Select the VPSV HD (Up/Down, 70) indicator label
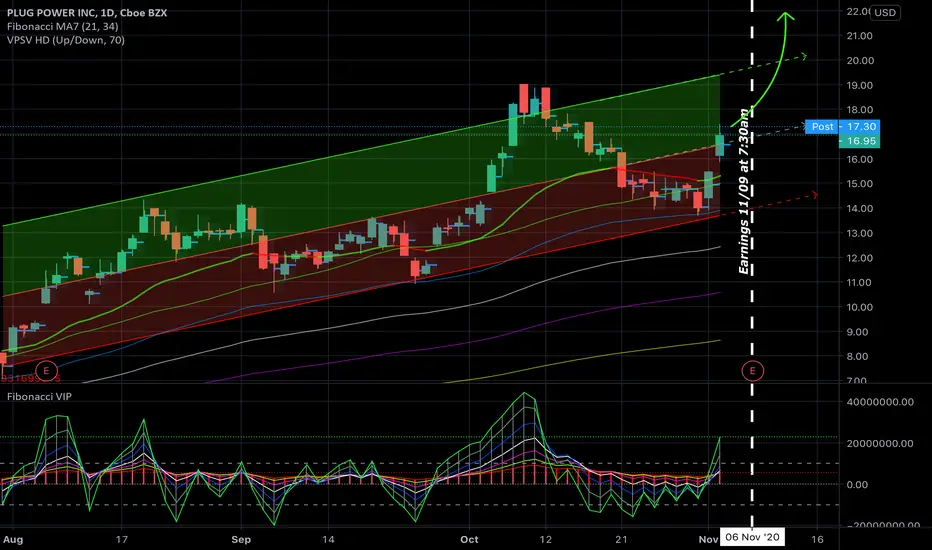932x550 pixels. point(66,40)
